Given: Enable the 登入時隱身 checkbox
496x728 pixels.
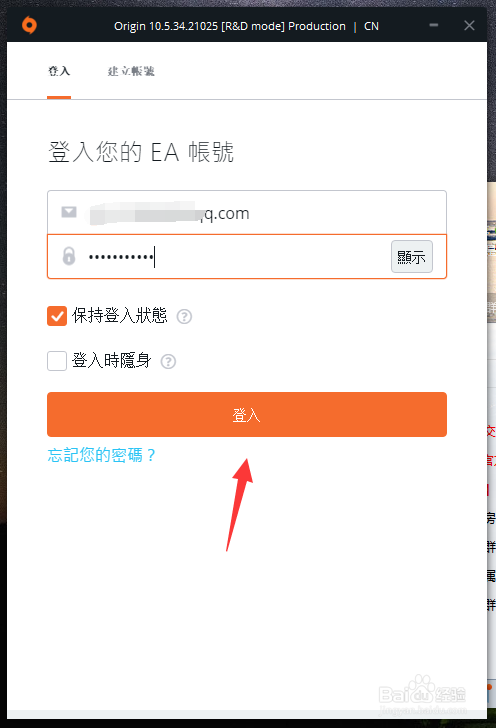Looking at the screenshot, I should coord(57,361).
